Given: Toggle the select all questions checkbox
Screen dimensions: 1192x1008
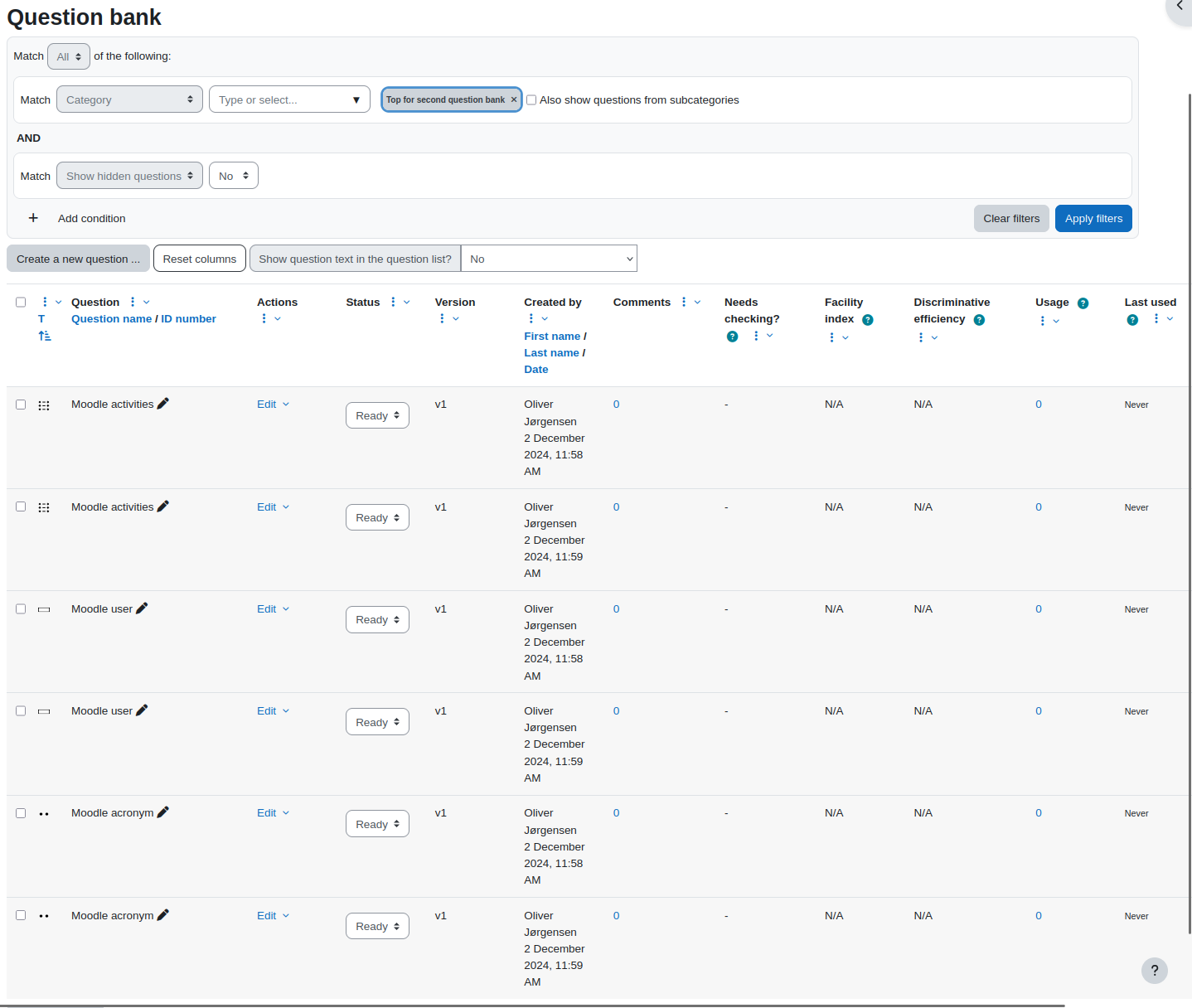Looking at the screenshot, I should click(21, 302).
